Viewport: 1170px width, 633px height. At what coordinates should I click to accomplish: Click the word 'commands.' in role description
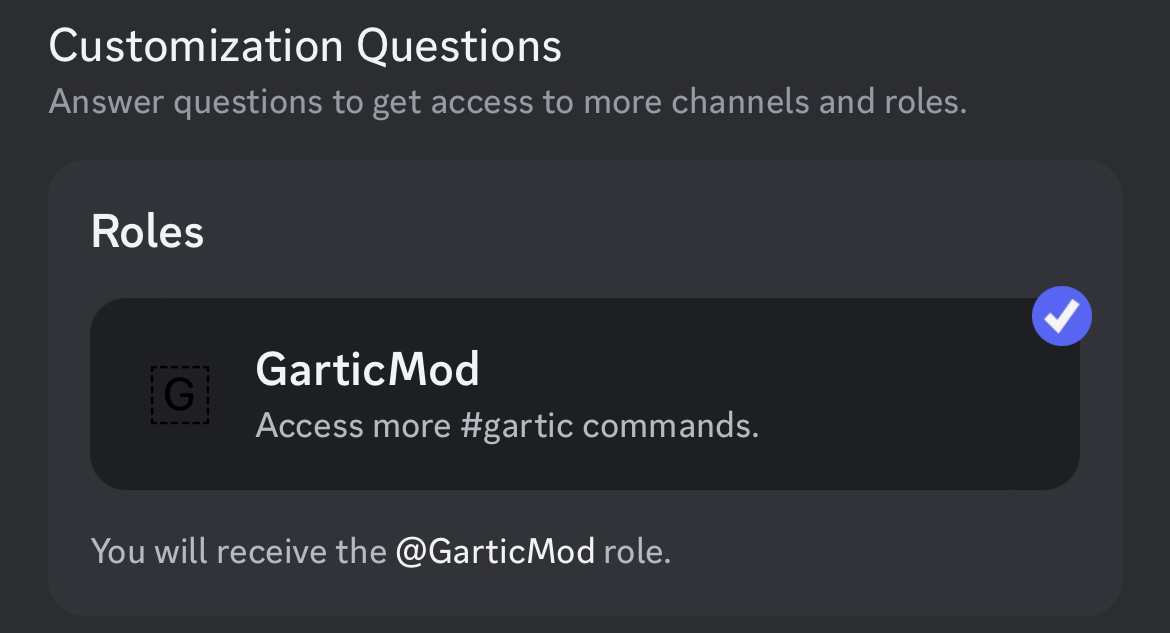click(x=670, y=426)
